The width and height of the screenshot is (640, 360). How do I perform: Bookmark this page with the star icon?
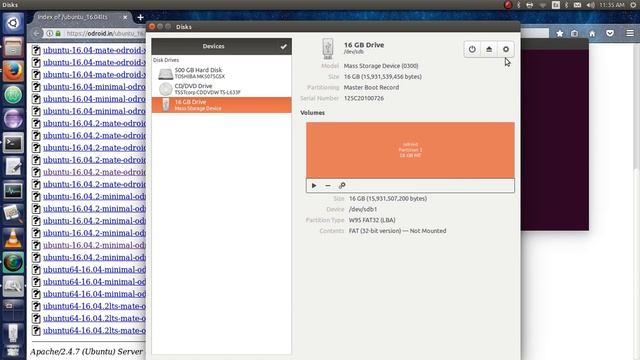(560, 33)
